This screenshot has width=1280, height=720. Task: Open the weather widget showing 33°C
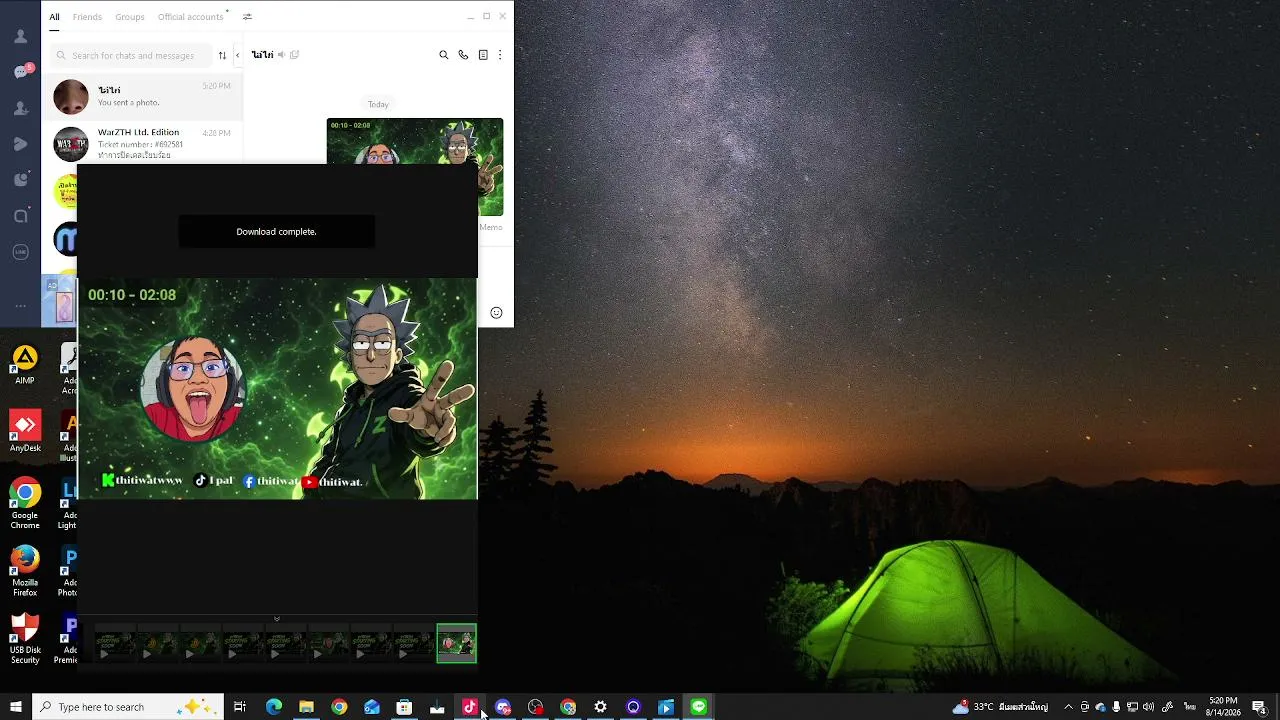(x=1001, y=707)
